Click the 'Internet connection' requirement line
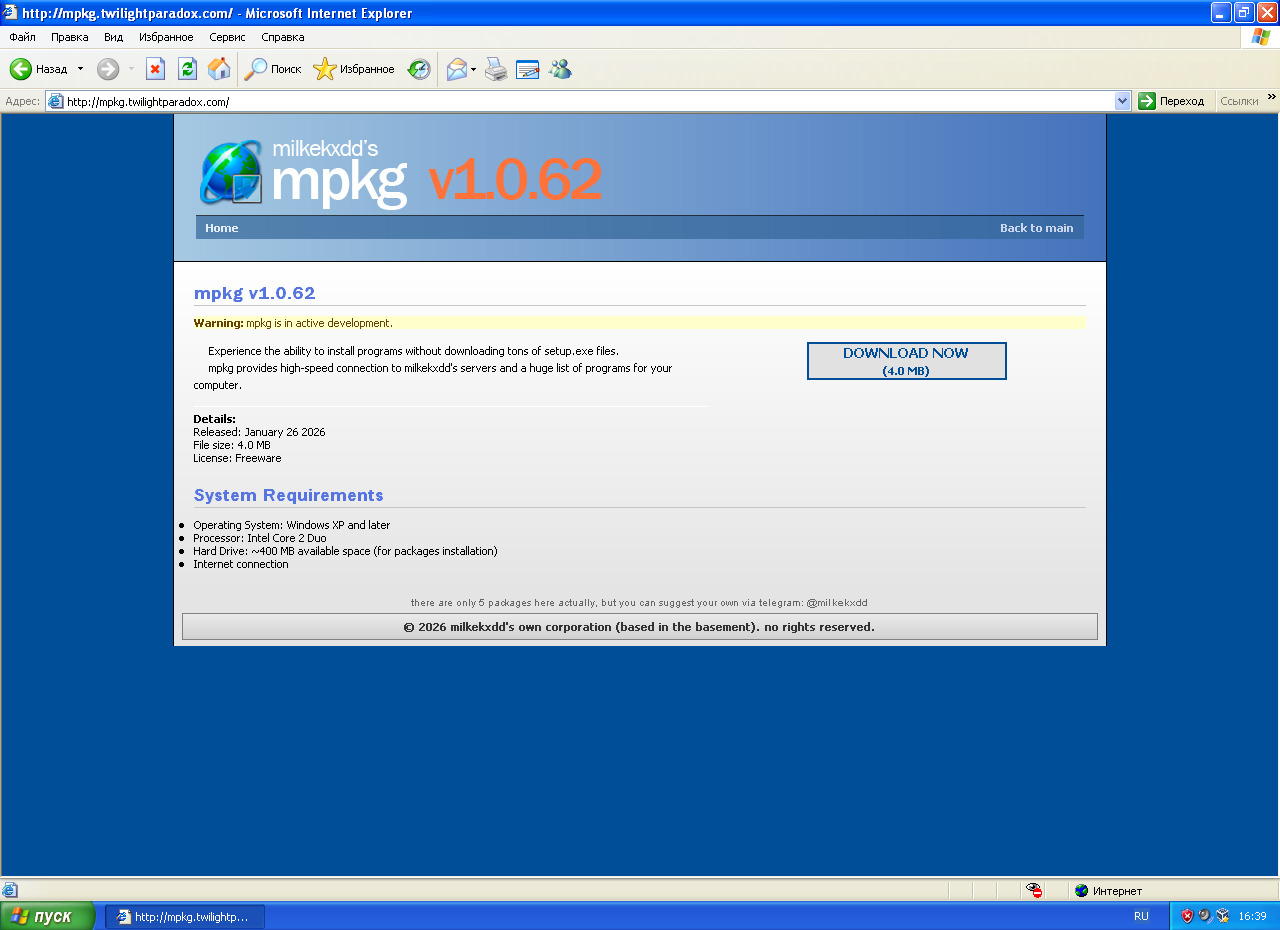This screenshot has width=1280, height=930. [x=241, y=564]
